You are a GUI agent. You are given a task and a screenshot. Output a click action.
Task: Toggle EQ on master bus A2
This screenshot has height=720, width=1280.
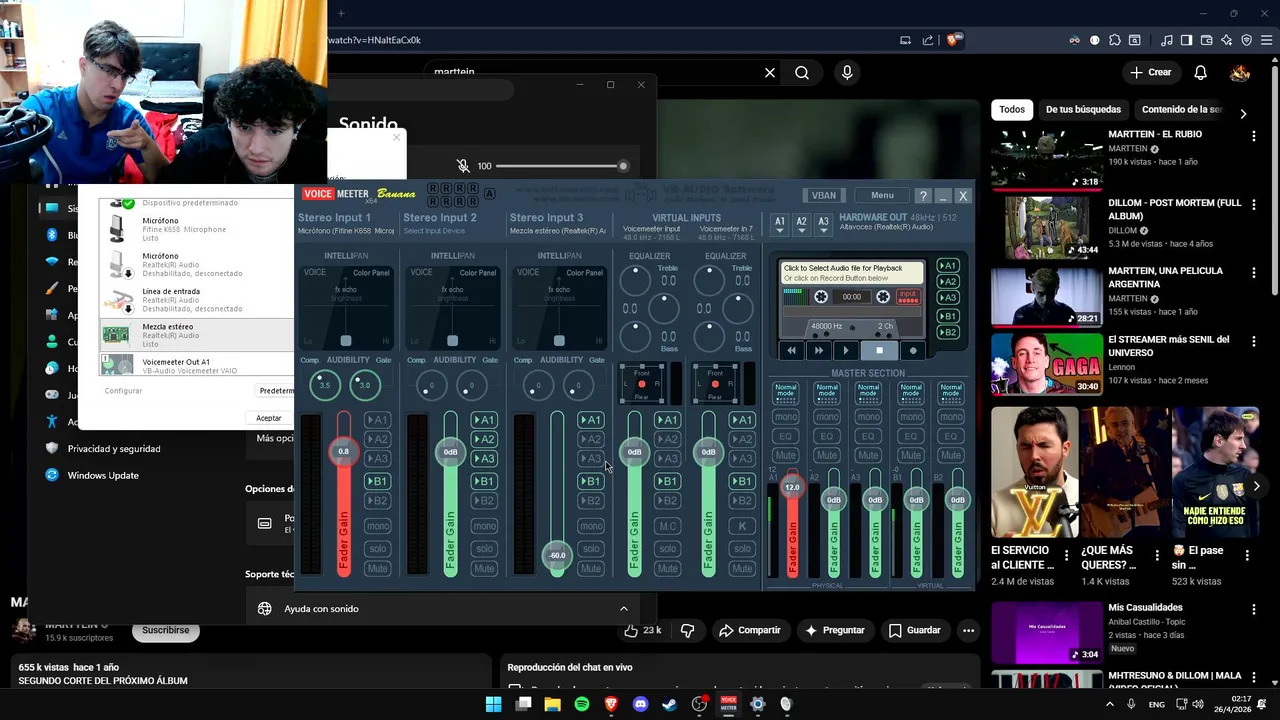click(827, 436)
